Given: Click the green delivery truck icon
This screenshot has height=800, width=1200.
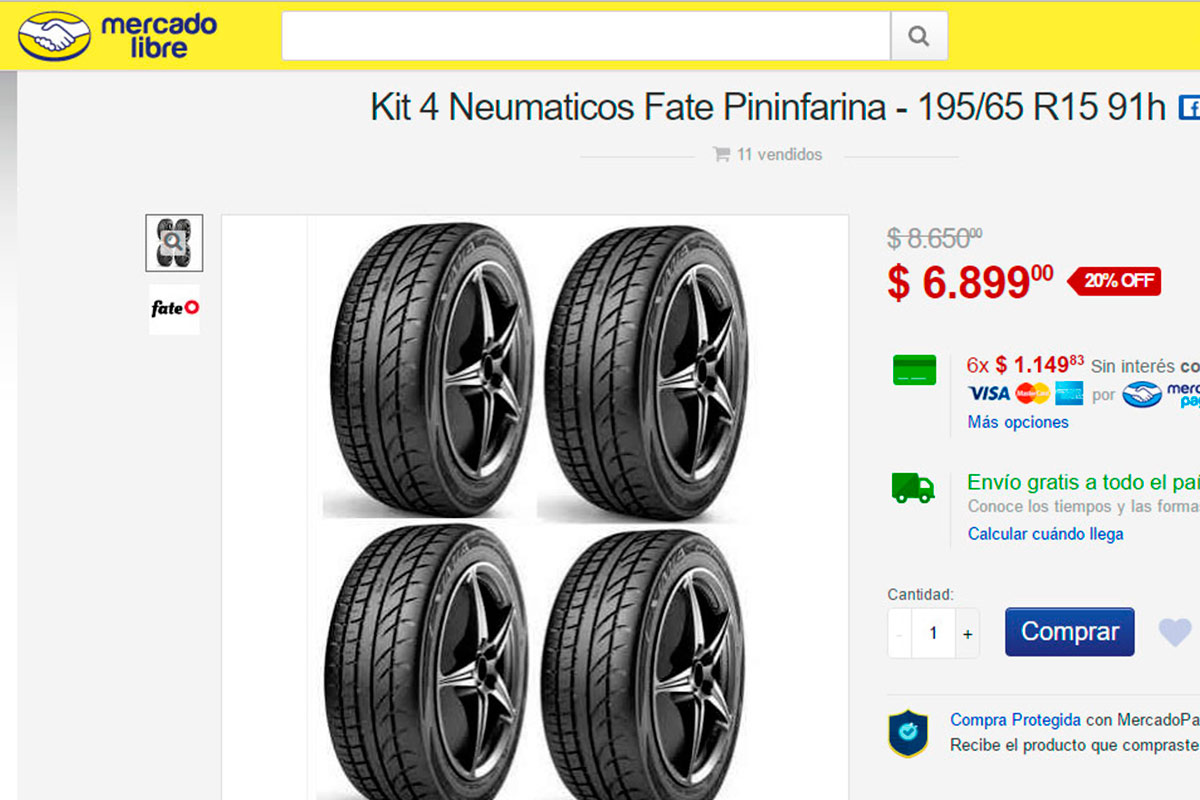Looking at the screenshot, I should pyautogui.click(x=913, y=488).
